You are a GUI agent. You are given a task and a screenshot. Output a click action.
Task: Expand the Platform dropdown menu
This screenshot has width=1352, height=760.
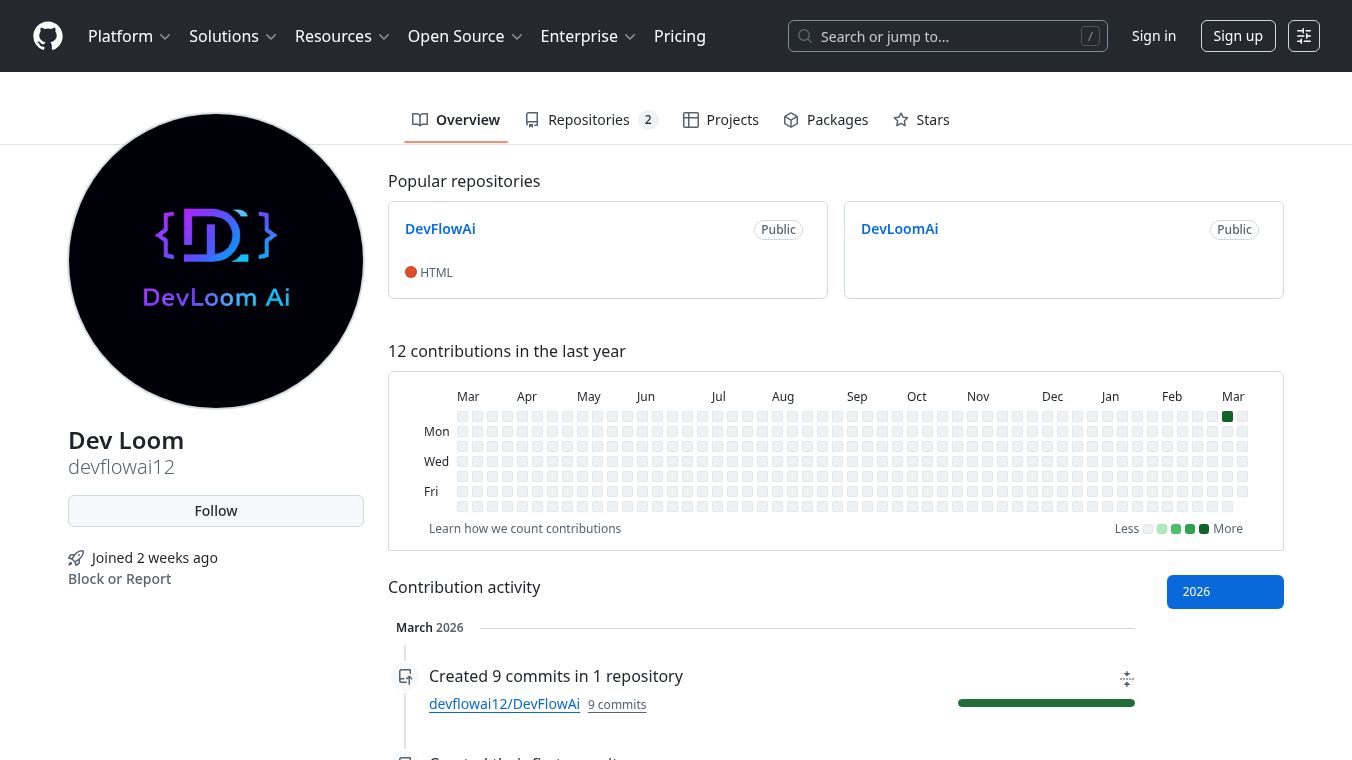tap(129, 36)
